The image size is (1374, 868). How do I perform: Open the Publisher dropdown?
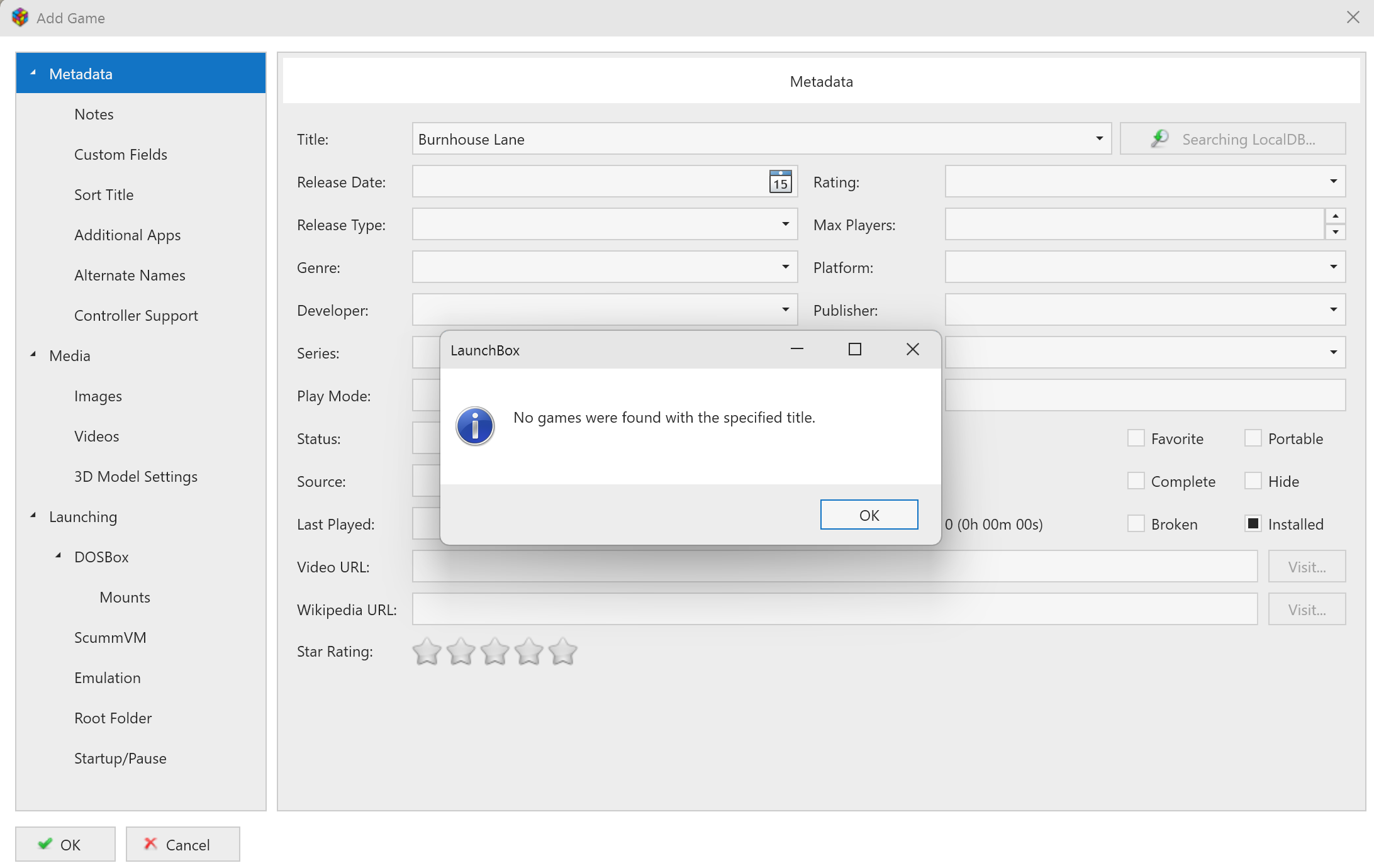pyautogui.click(x=1334, y=310)
